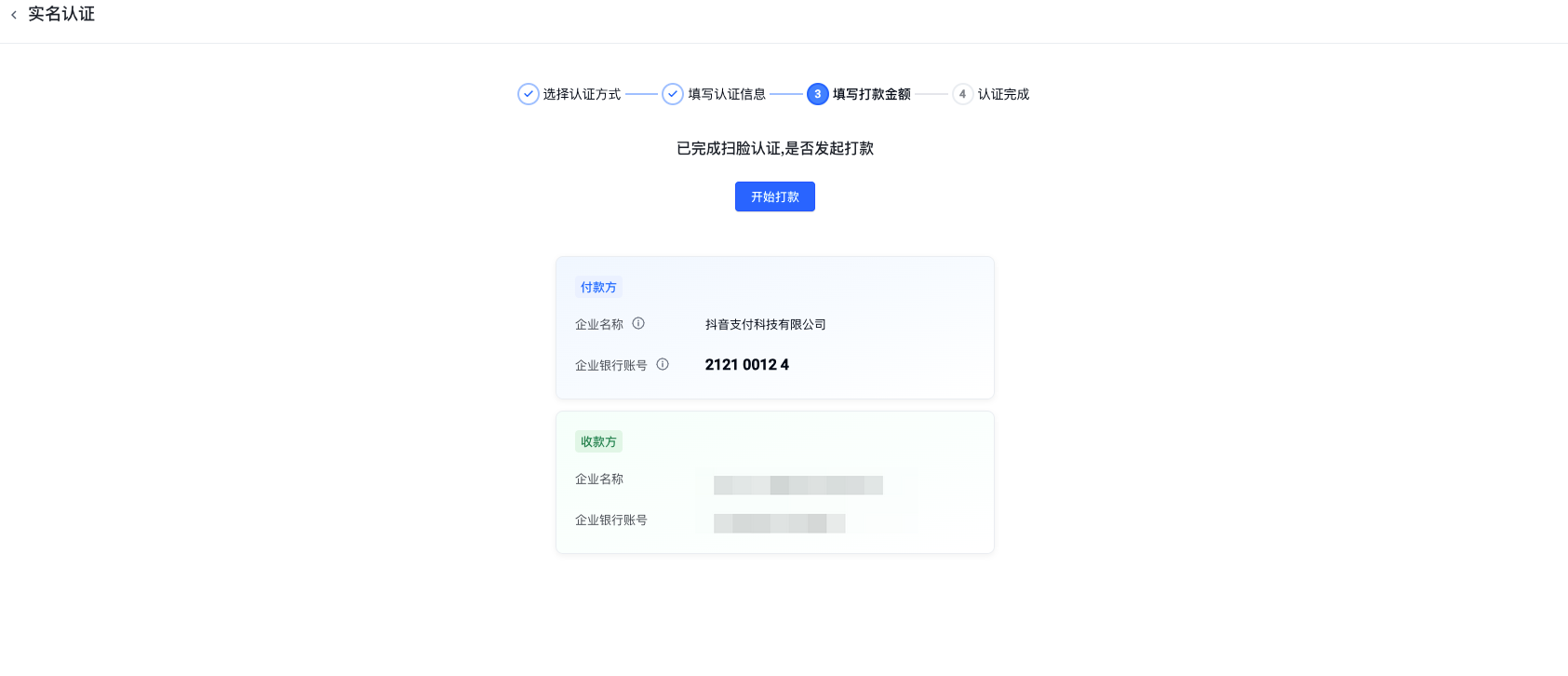The height and width of the screenshot is (676, 1568).
Task: Click the blue 付款方 tag
Action: (598, 288)
